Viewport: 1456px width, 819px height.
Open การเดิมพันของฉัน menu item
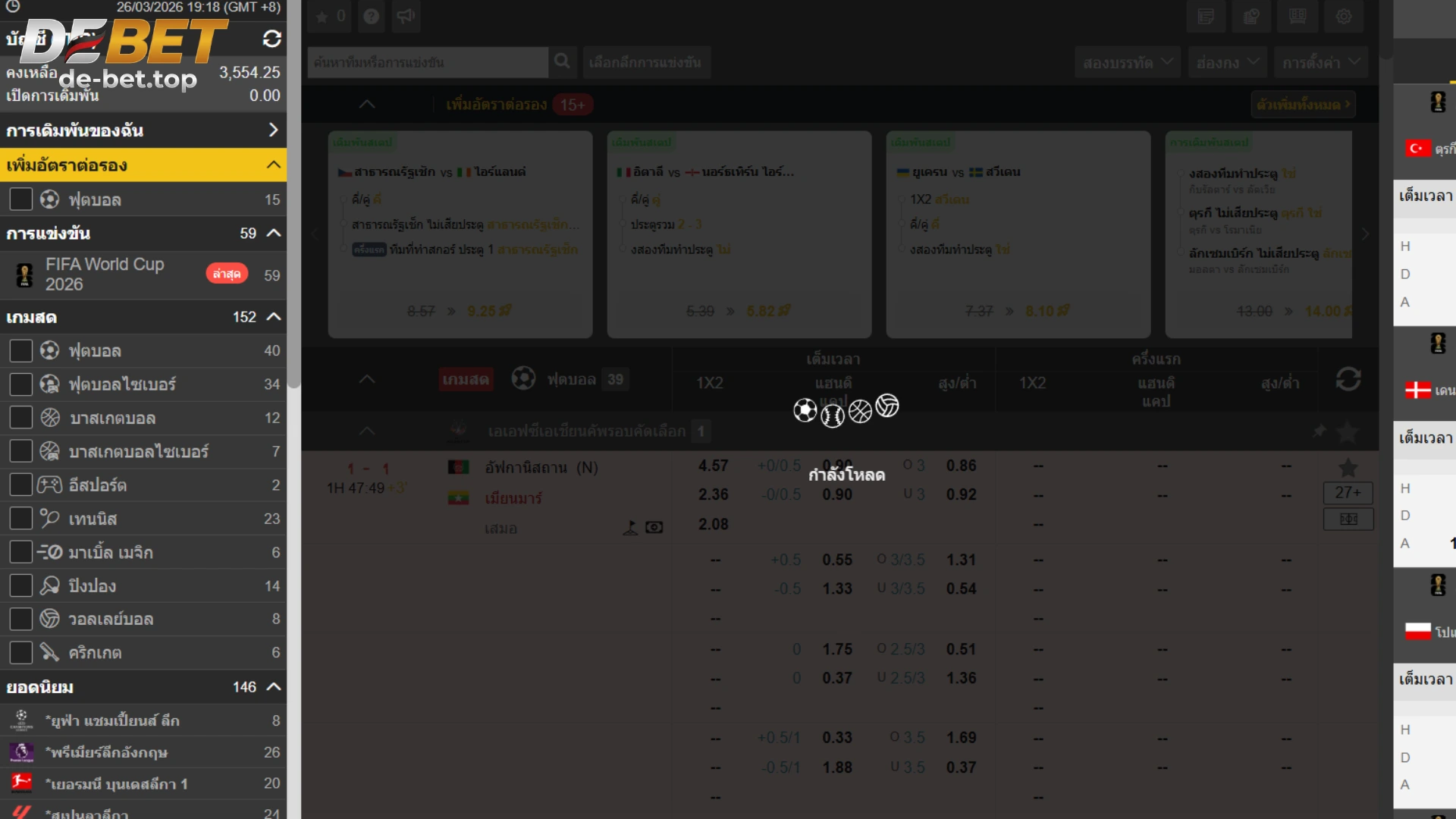143,130
